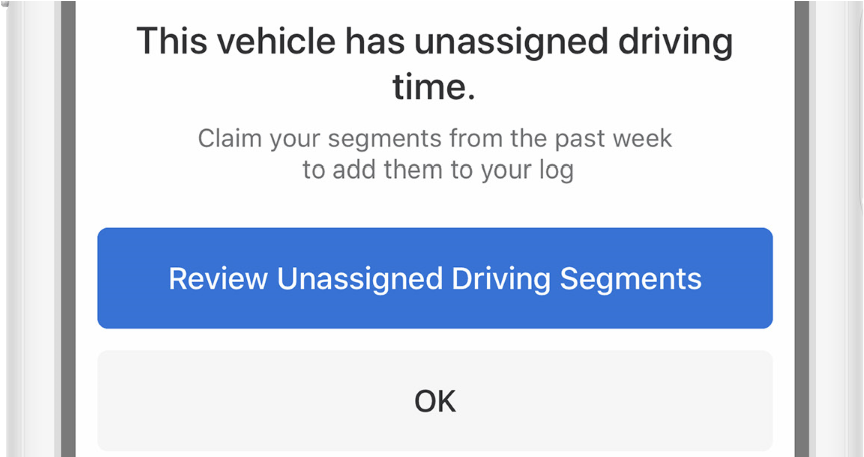This screenshot has width=864, height=457.
Task: Click "past week" in the subtitle text
Action: point(622,137)
